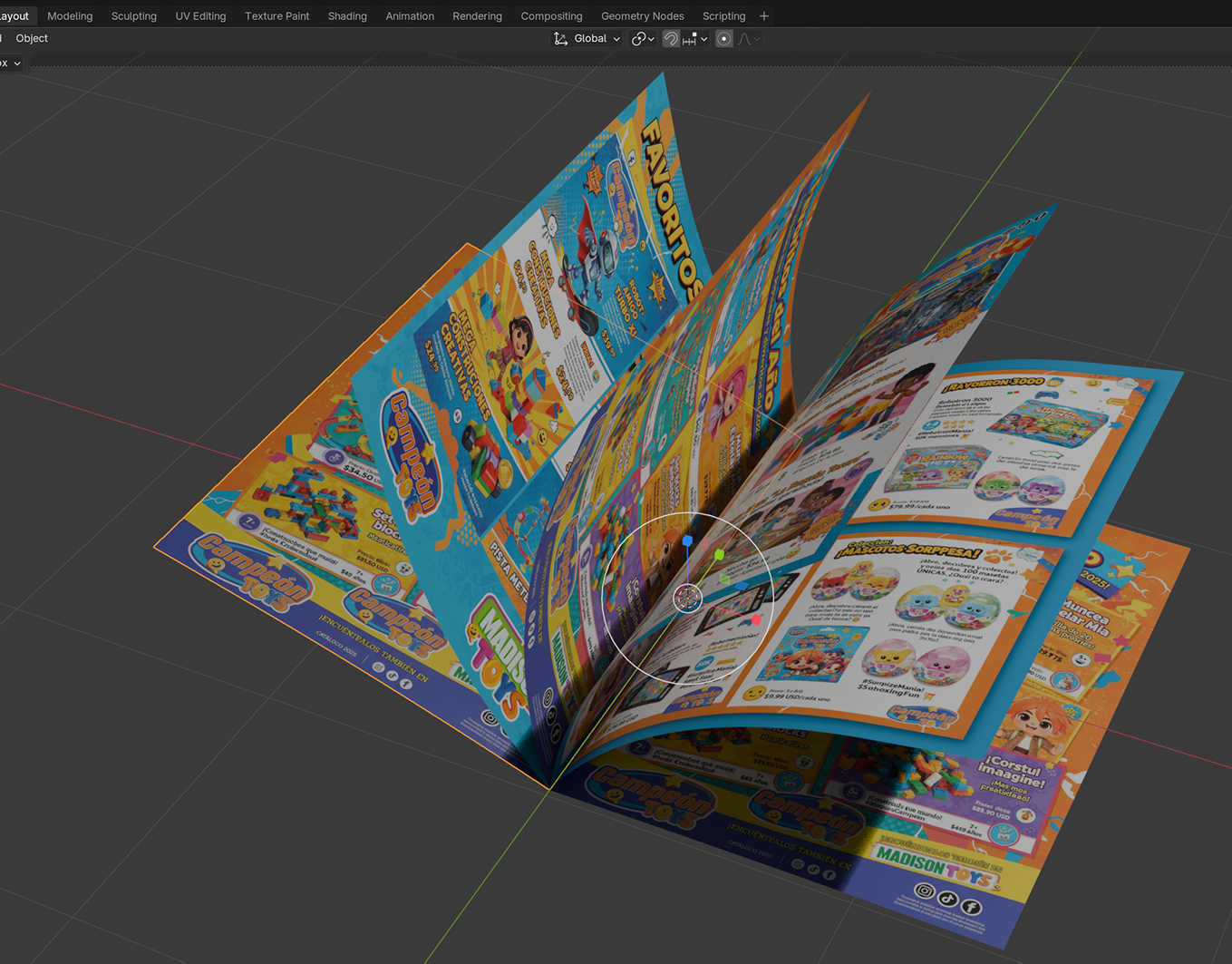Viewport: 1232px width, 964px height.
Task: Toggle the snapping magnet button
Action: 671,38
